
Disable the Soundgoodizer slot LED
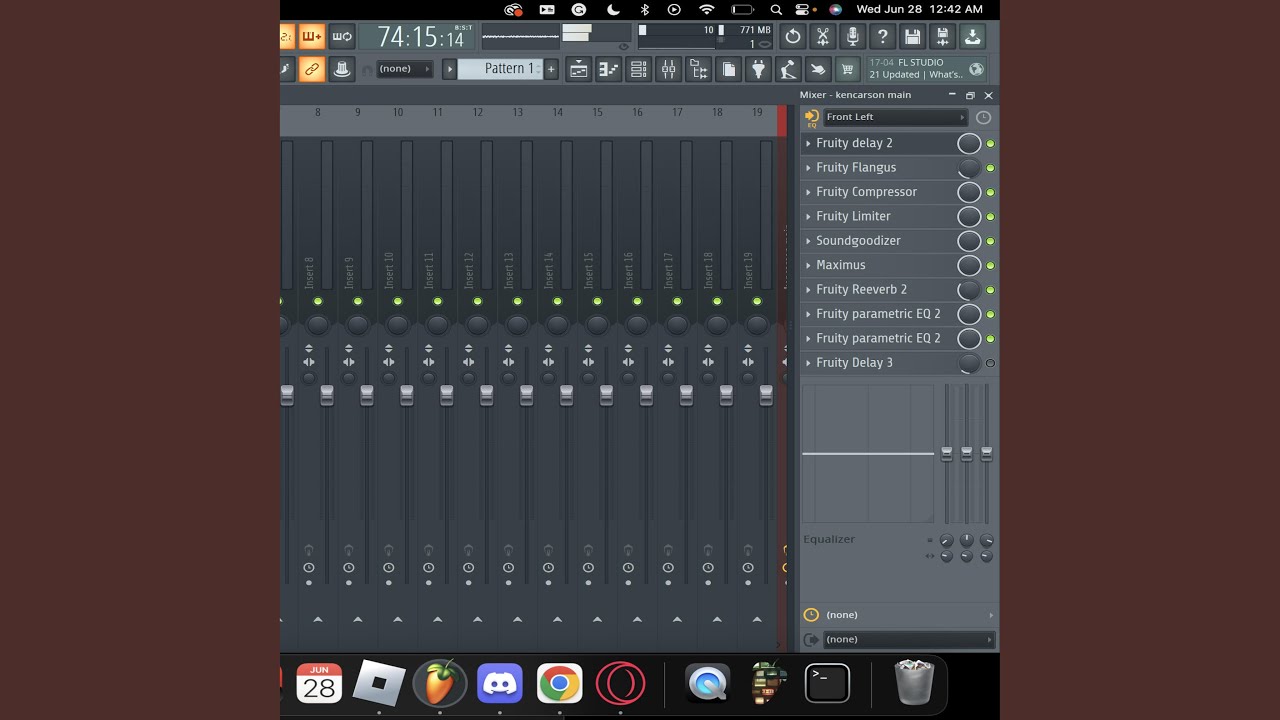(x=990, y=241)
